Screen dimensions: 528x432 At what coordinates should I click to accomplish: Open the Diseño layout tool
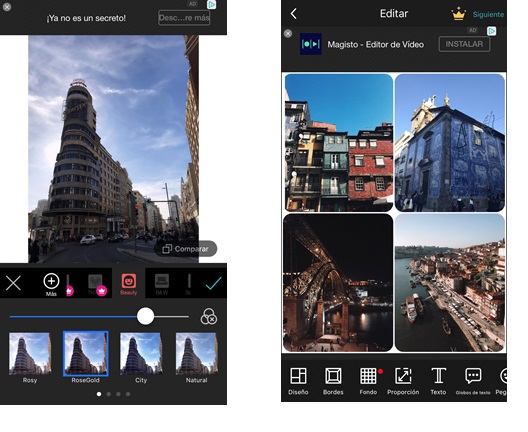coord(298,381)
